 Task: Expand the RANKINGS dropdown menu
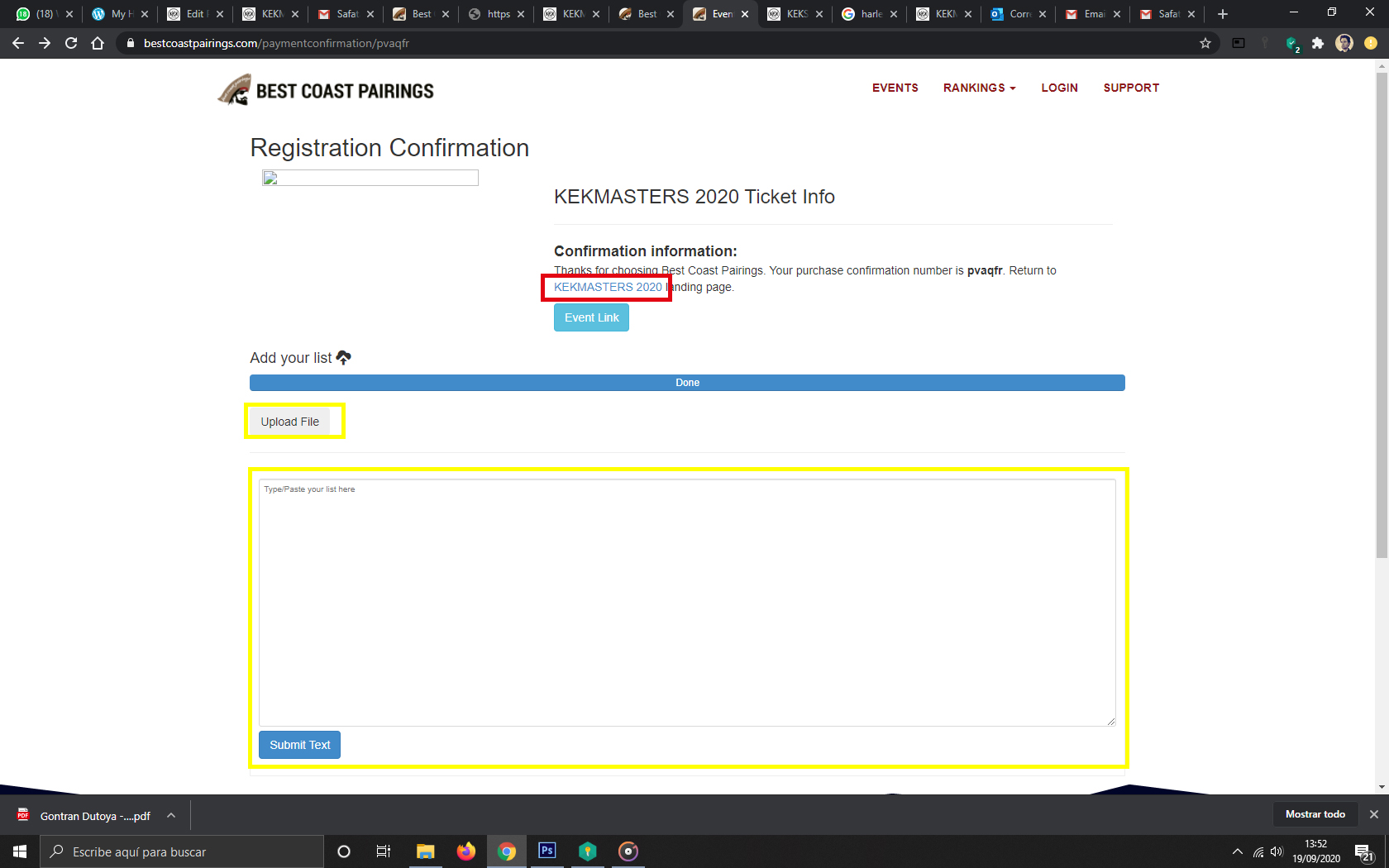point(979,88)
